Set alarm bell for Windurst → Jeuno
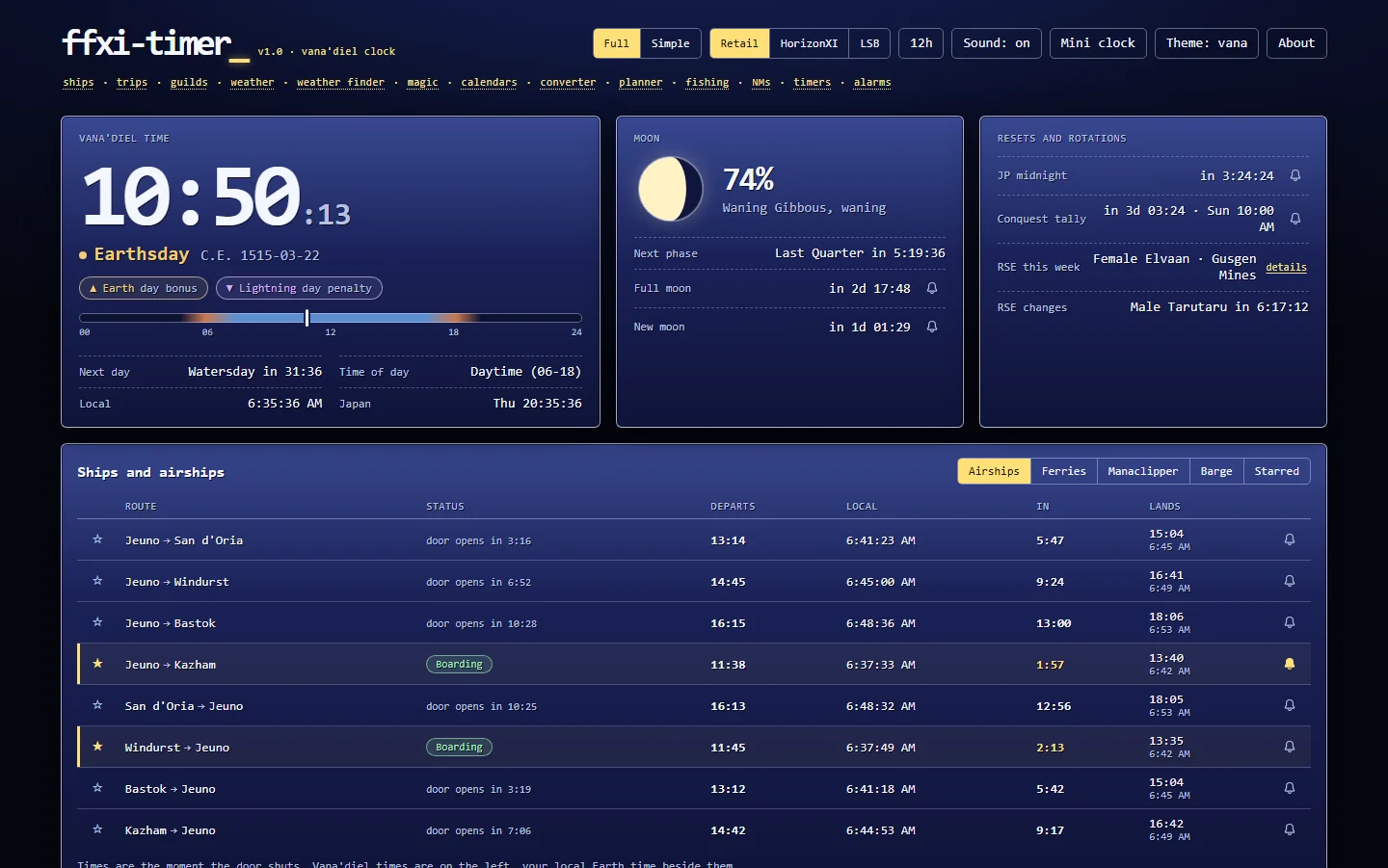 click(x=1290, y=747)
